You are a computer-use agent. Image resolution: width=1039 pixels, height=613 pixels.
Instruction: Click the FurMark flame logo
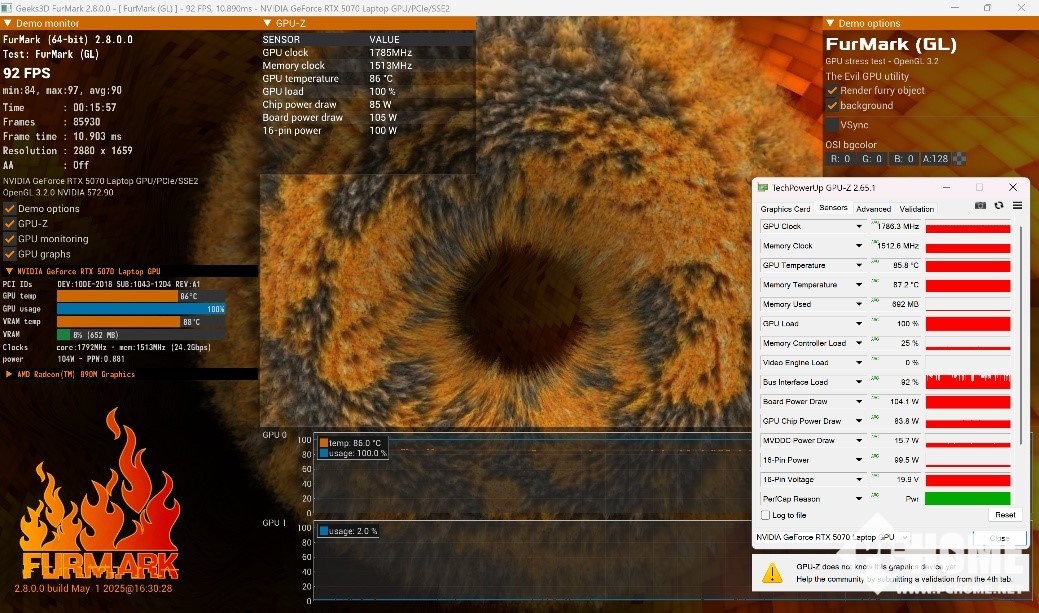[x=99, y=494]
